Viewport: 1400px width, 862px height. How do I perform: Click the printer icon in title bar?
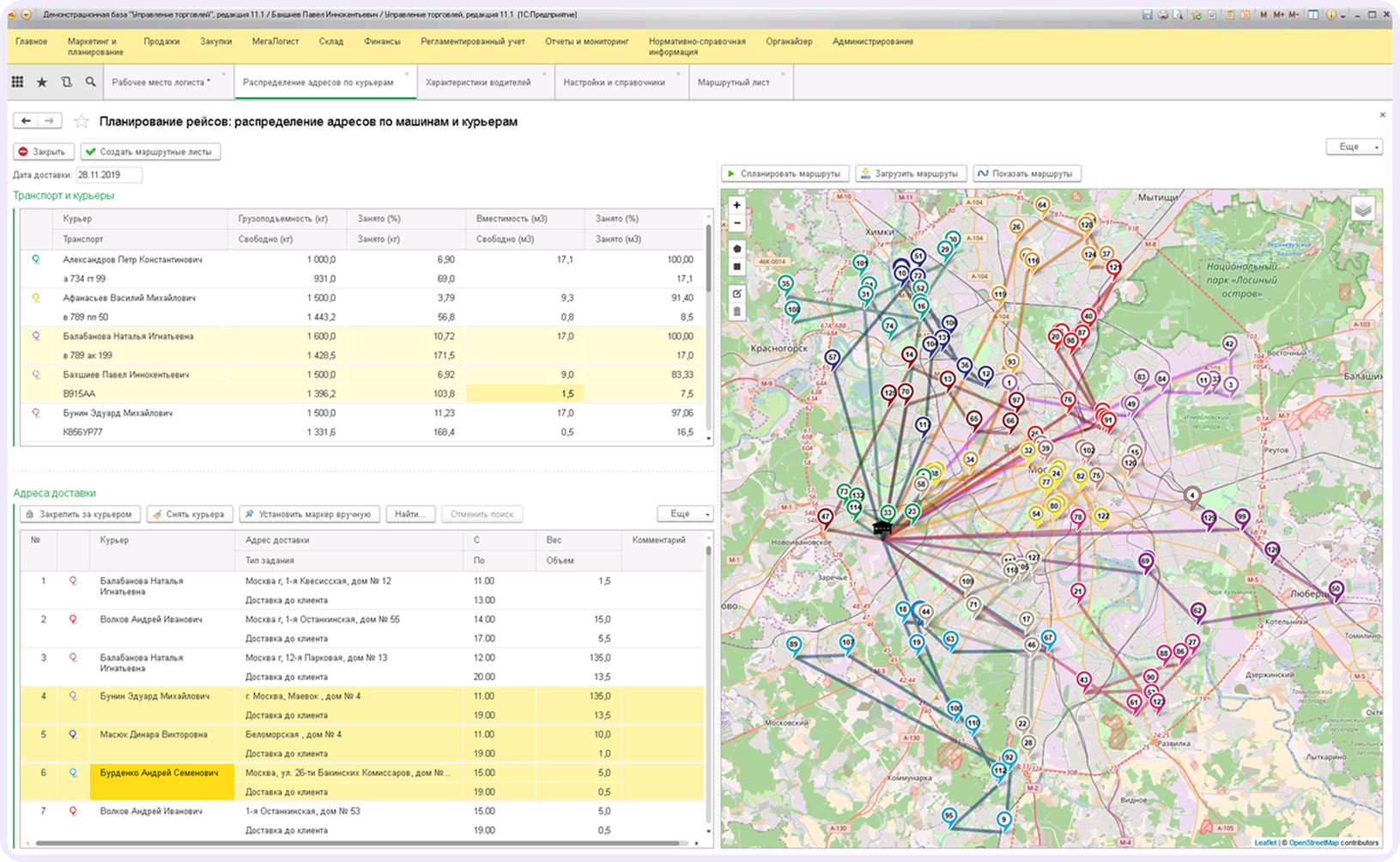point(1163,15)
